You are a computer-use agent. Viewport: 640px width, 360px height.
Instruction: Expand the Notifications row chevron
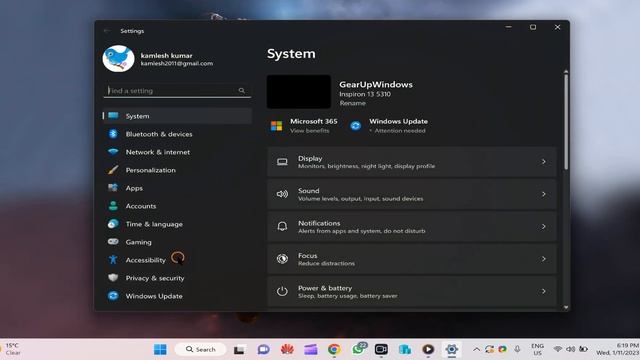[544, 227]
